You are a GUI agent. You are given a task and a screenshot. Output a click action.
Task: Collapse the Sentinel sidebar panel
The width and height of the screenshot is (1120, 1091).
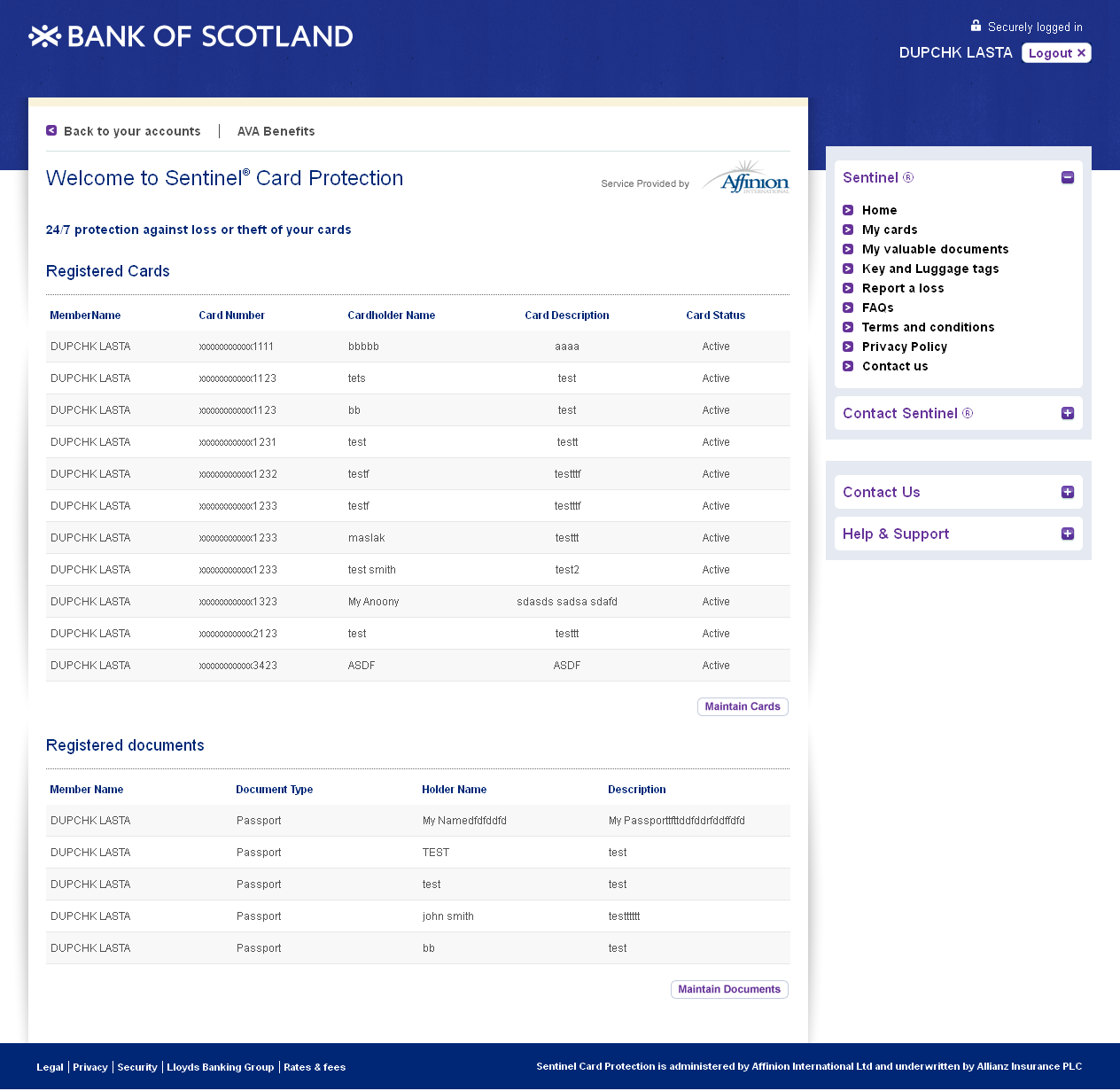pyautogui.click(x=1068, y=177)
